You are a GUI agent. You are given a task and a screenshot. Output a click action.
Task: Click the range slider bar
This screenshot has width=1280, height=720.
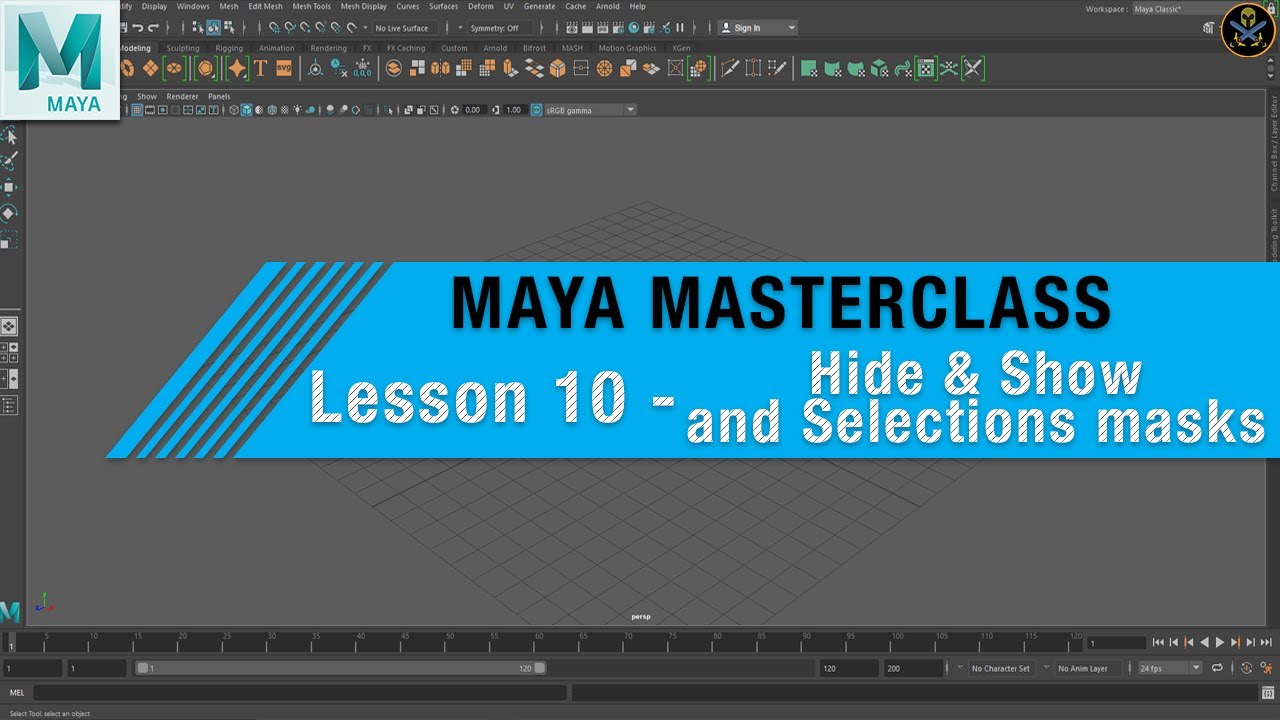point(340,668)
